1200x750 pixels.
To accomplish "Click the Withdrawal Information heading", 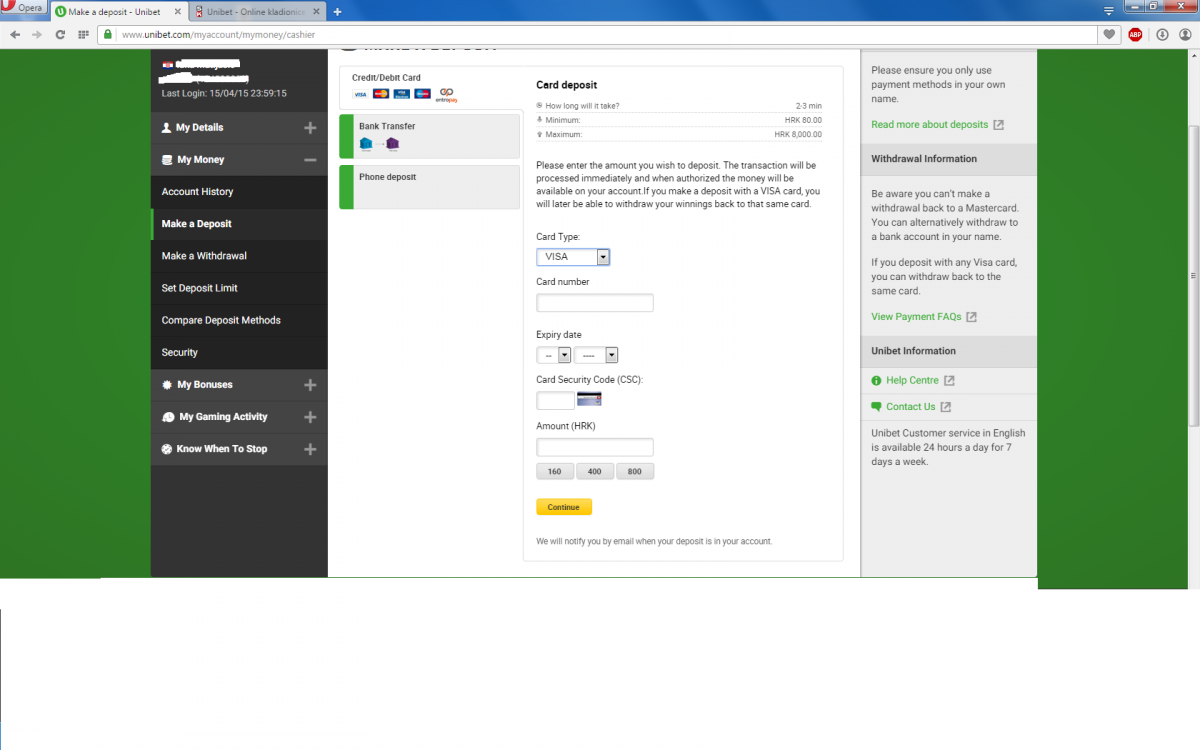I will (x=924, y=159).
